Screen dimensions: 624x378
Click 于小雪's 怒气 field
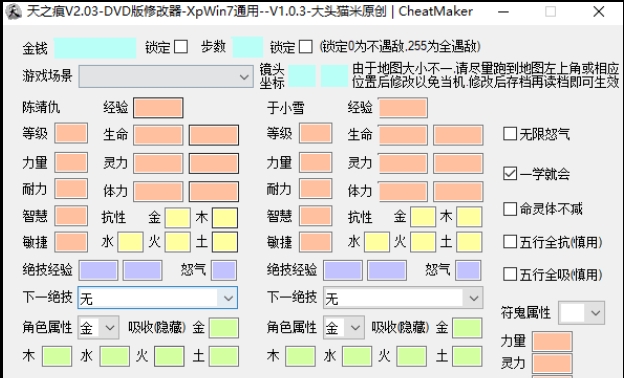tap(468, 271)
